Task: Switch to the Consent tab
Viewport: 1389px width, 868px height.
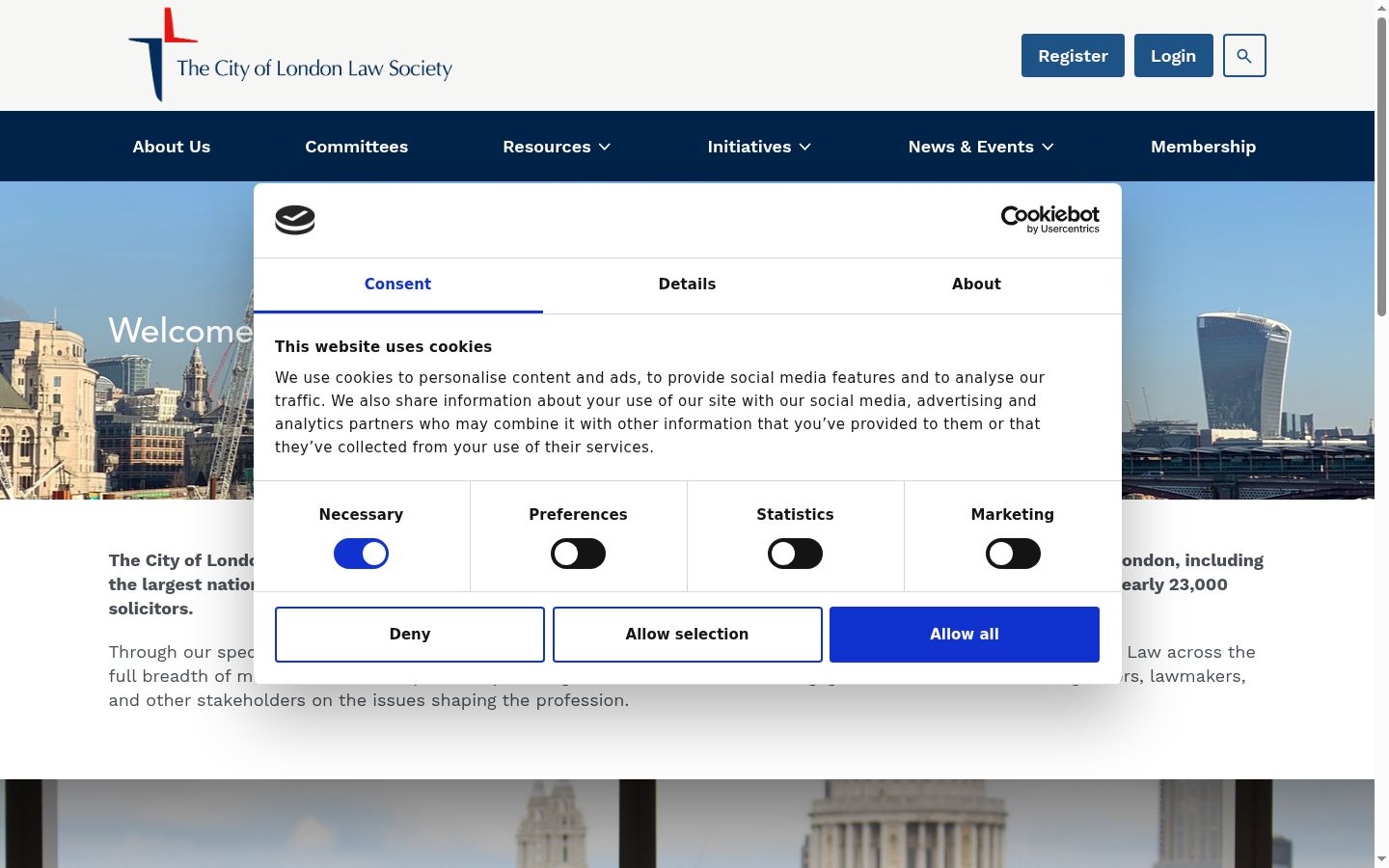Action: pos(397,285)
